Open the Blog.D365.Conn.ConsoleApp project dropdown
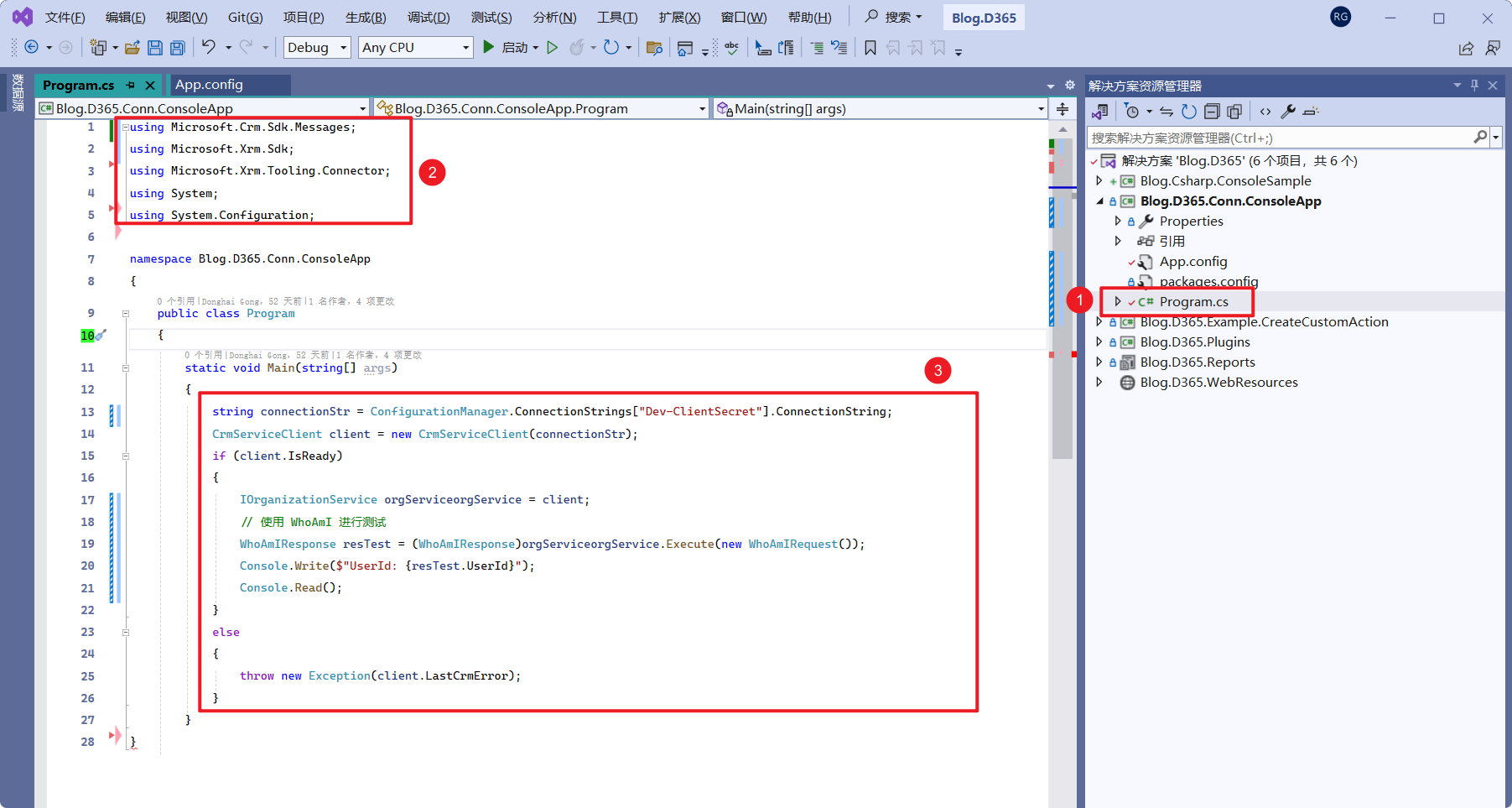This screenshot has width=1512, height=808. [x=203, y=108]
